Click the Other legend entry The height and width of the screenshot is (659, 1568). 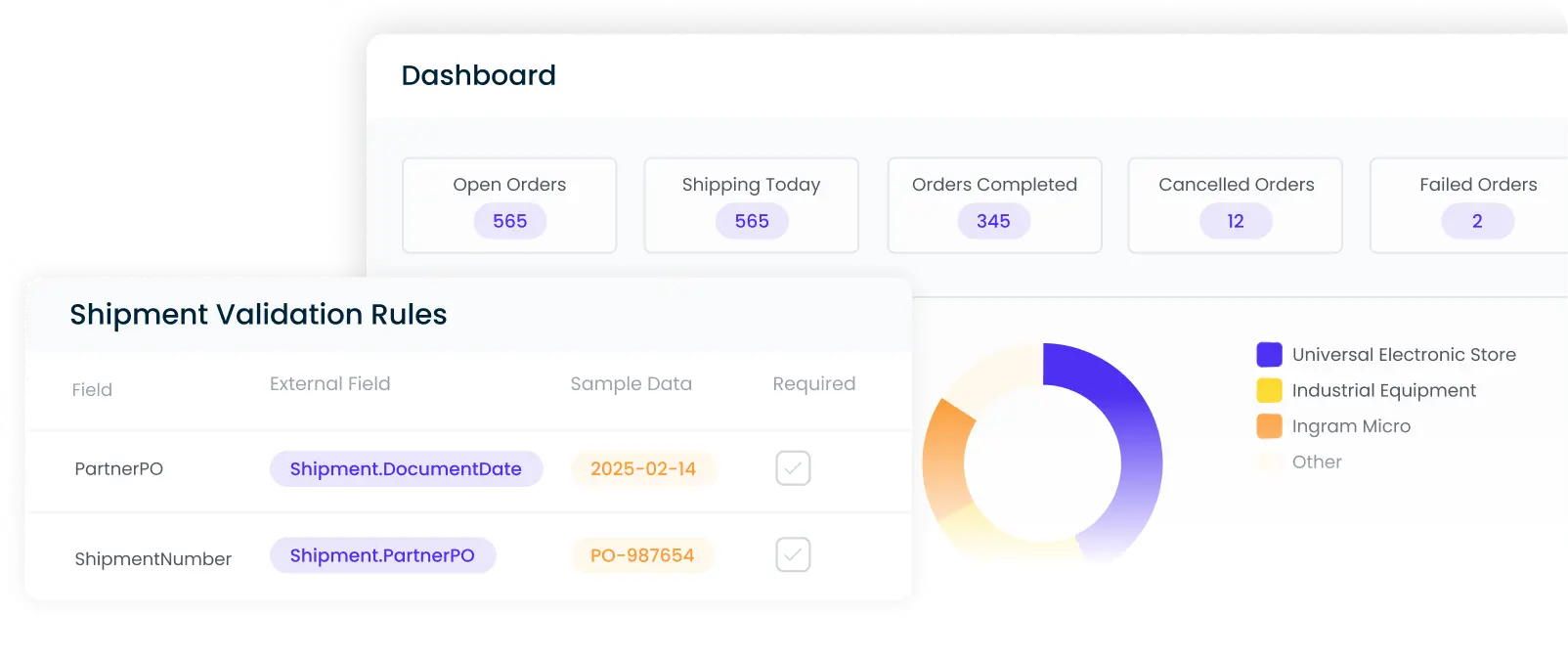tap(1316, 462)
